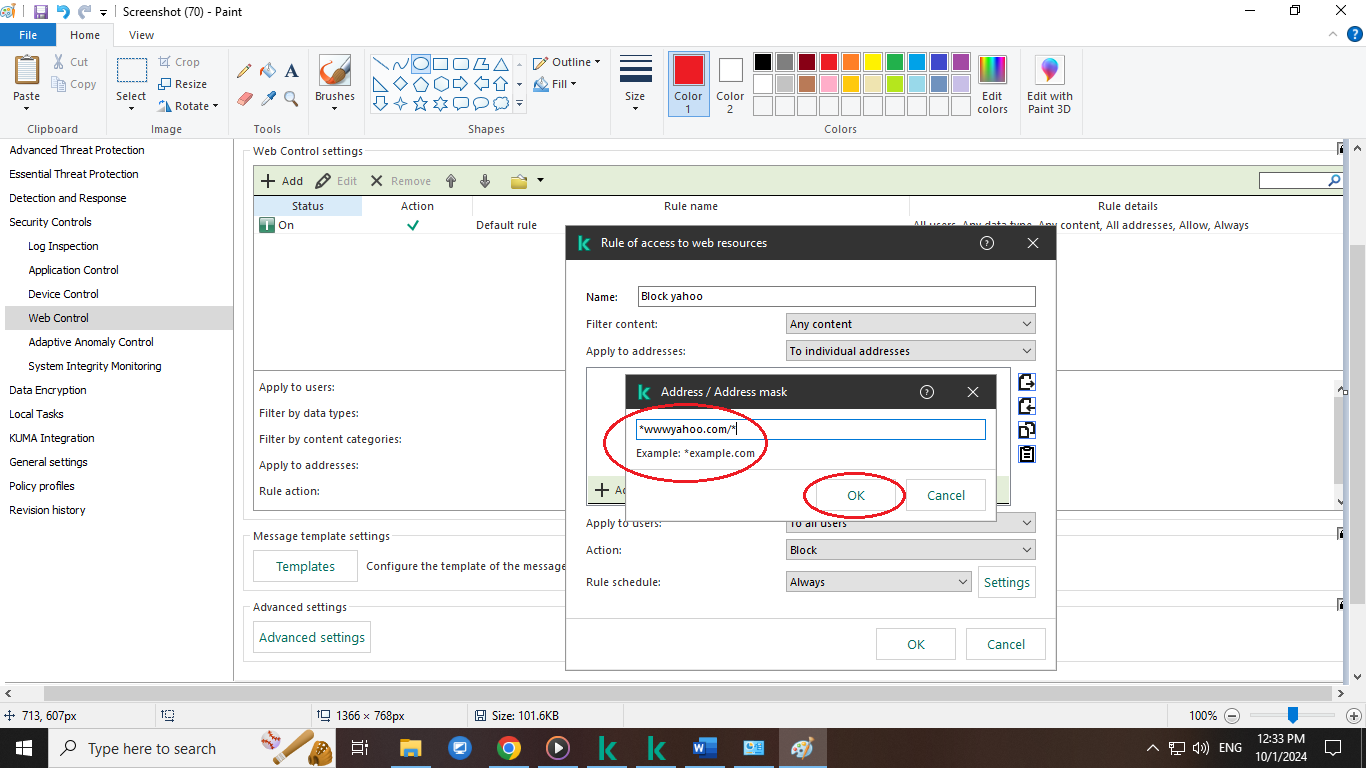Click Cancel in Address mask dialog
Viewport: 1366px width, 768px height.
pyautogui.click(x=946, y=495)
